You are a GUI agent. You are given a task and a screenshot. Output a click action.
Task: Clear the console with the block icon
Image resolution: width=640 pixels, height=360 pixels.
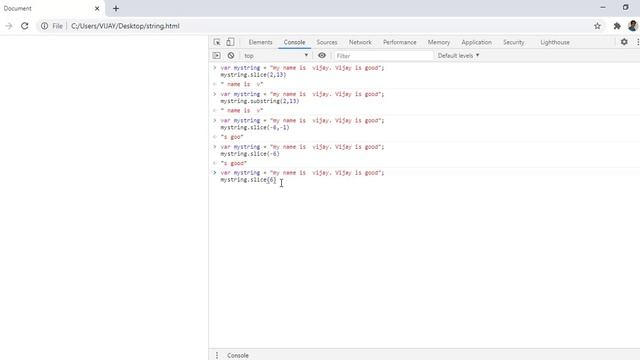pos(231,56)
